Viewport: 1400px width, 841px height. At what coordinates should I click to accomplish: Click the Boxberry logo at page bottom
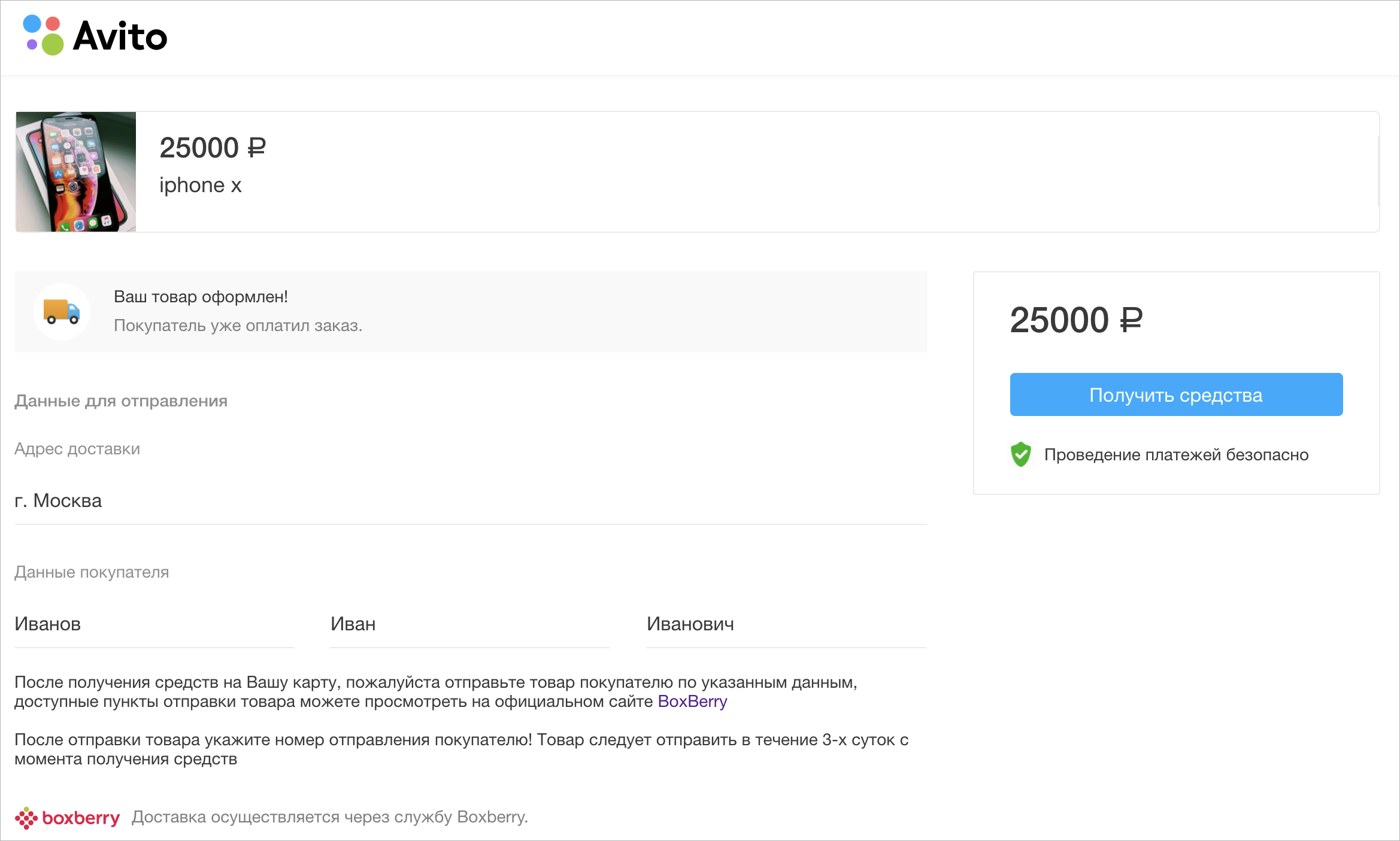(67, 818)
